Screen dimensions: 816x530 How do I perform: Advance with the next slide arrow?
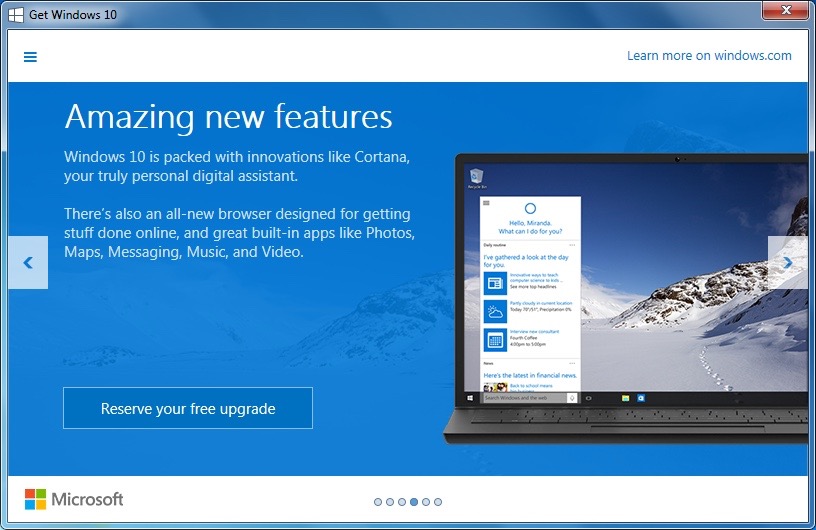[787, 263]
